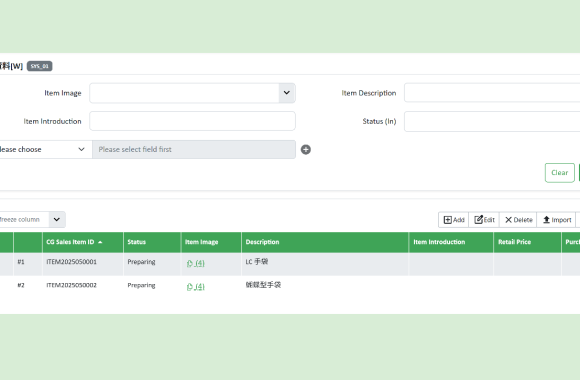The width and height of the screenshot is (580, 380).
Task: Click the SYS_01 badge
Action: [x=40, y=66]
